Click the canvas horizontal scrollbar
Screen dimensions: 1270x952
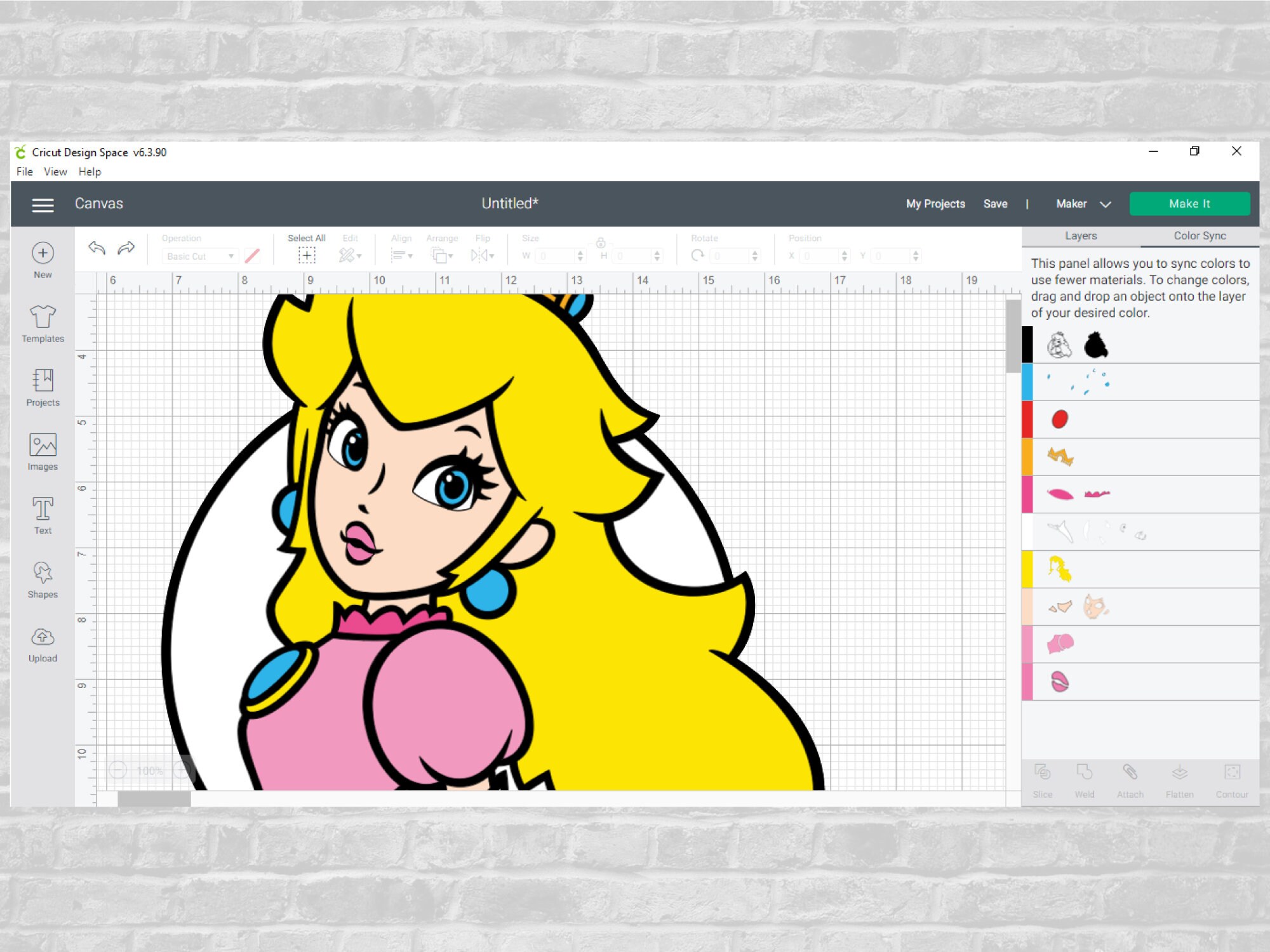[154, 799]
